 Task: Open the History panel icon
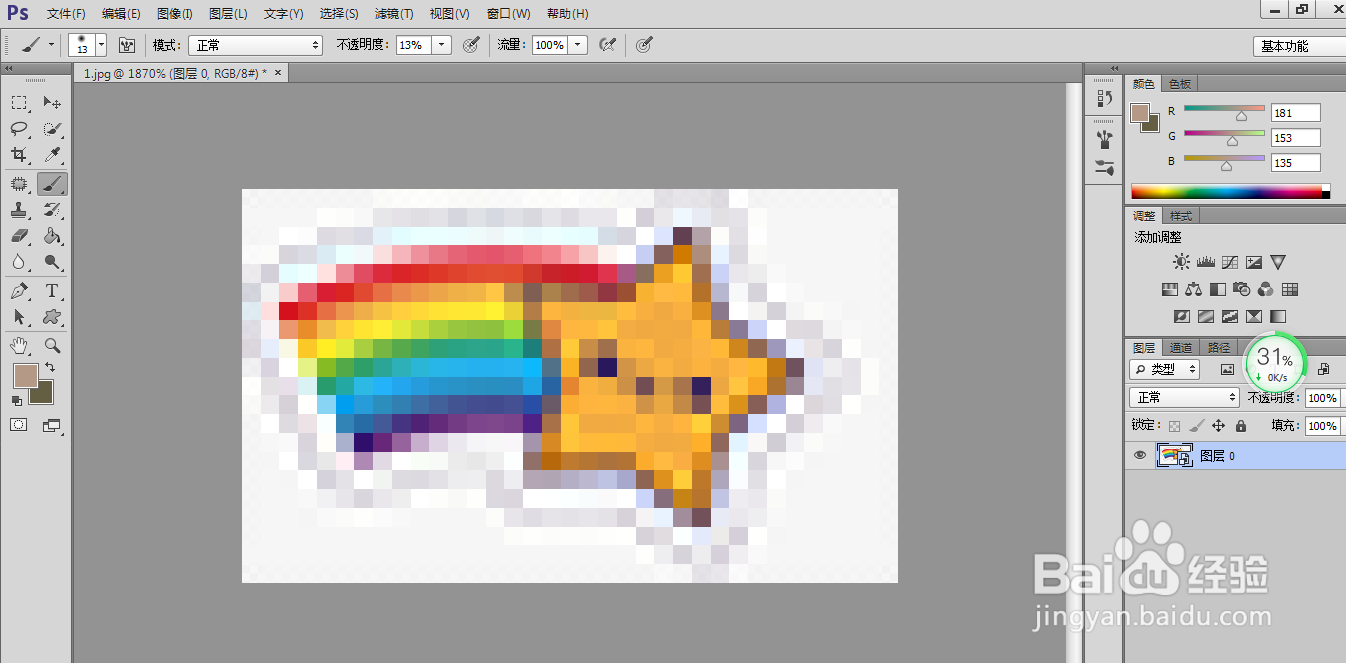coord(1104,98)
